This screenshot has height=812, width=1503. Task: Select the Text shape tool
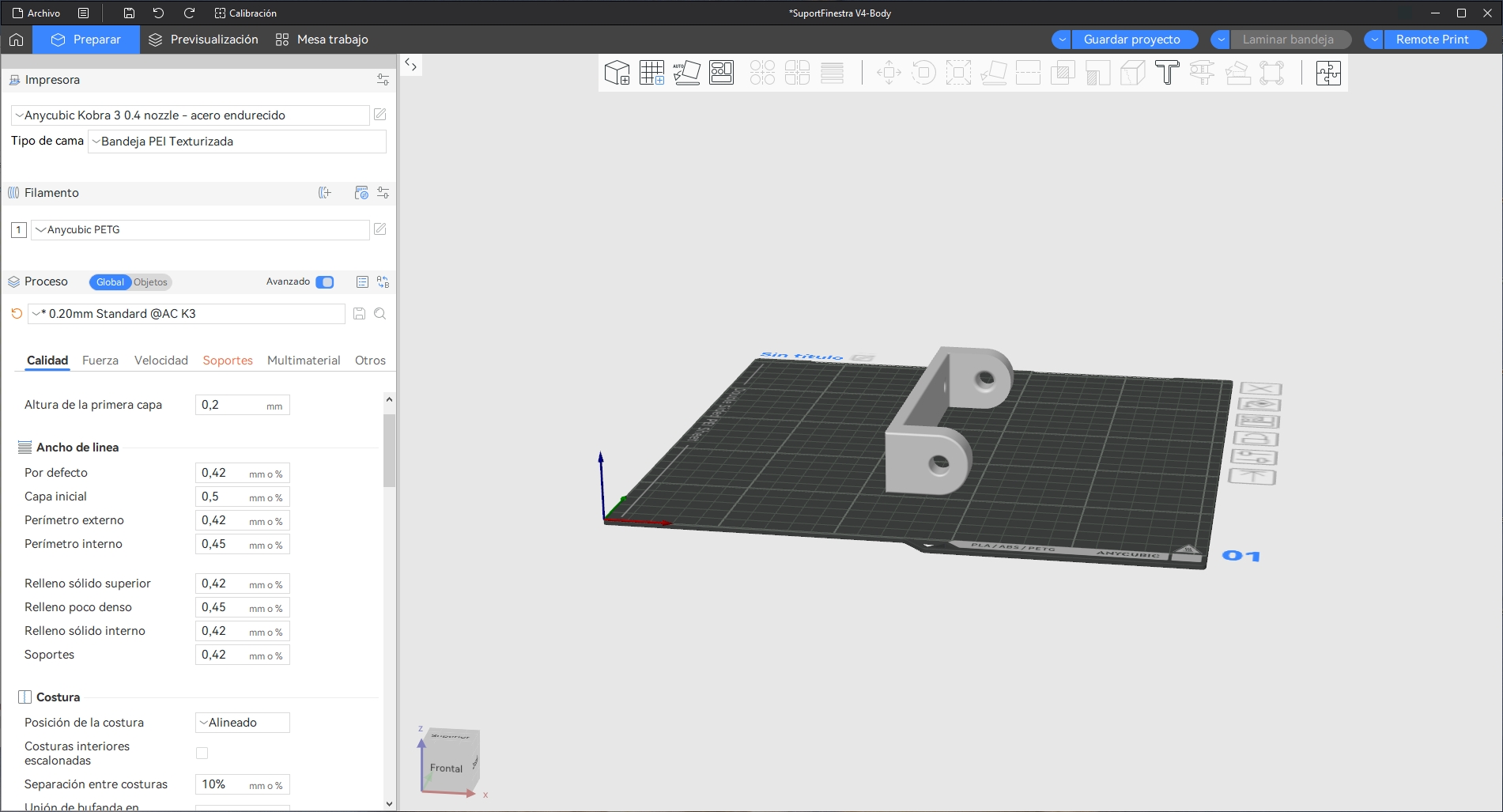[1167, 73]
